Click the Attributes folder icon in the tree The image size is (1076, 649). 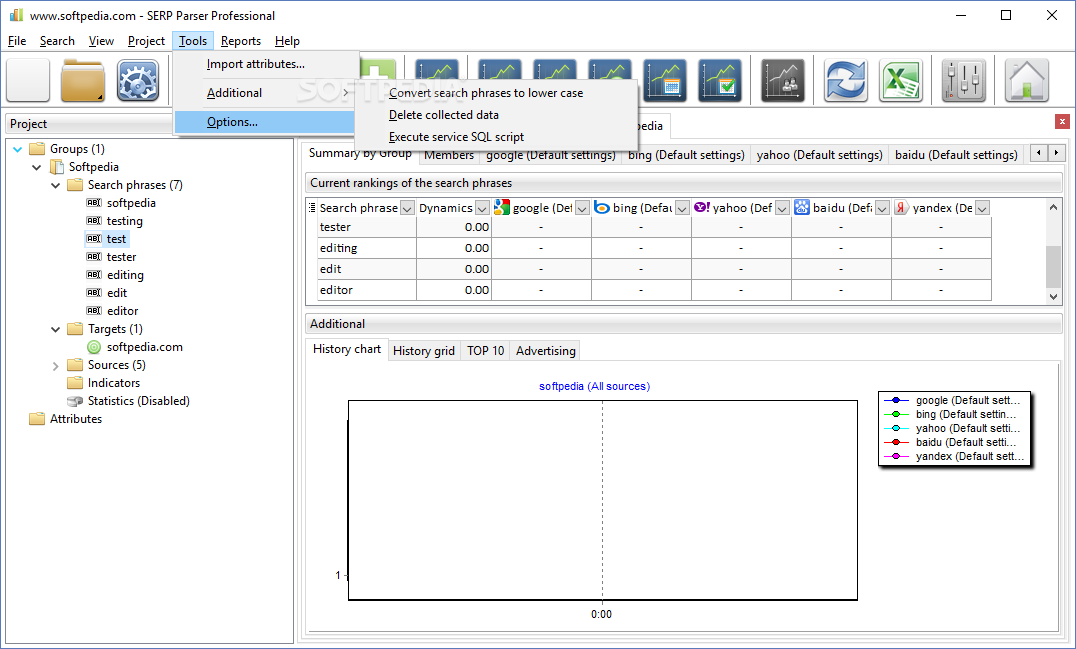37,418
